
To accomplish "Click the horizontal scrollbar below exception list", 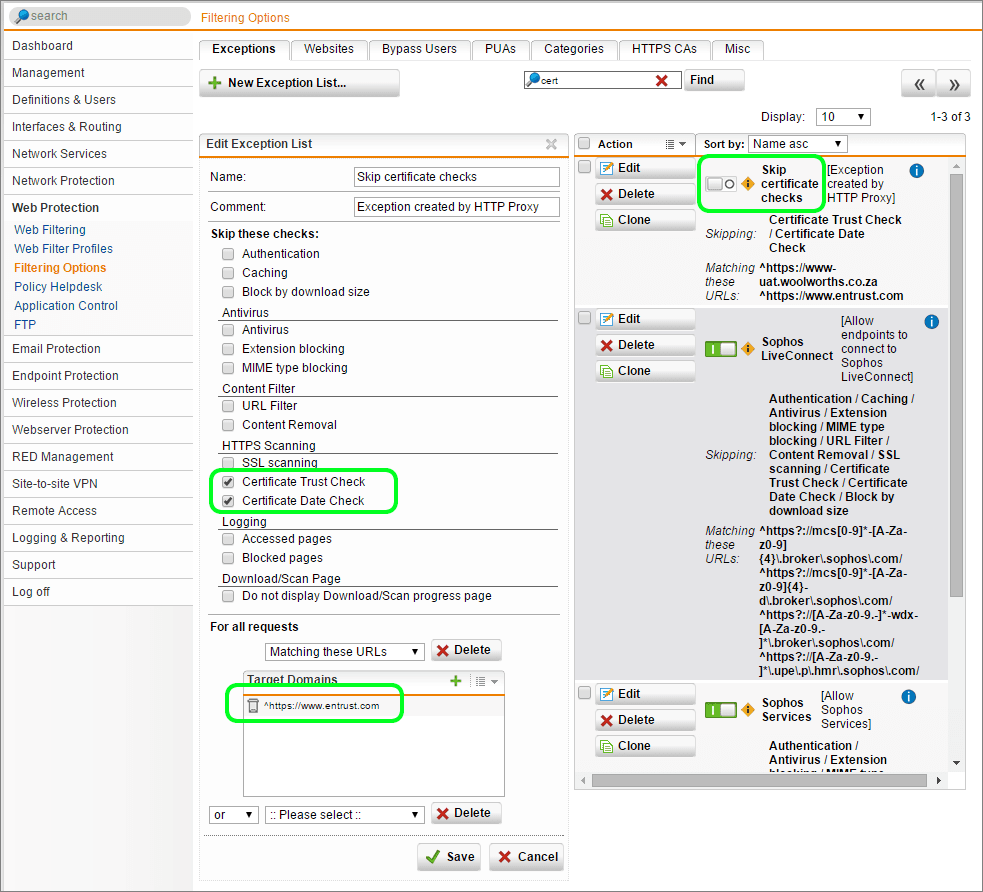I will [x=759, y=780].
